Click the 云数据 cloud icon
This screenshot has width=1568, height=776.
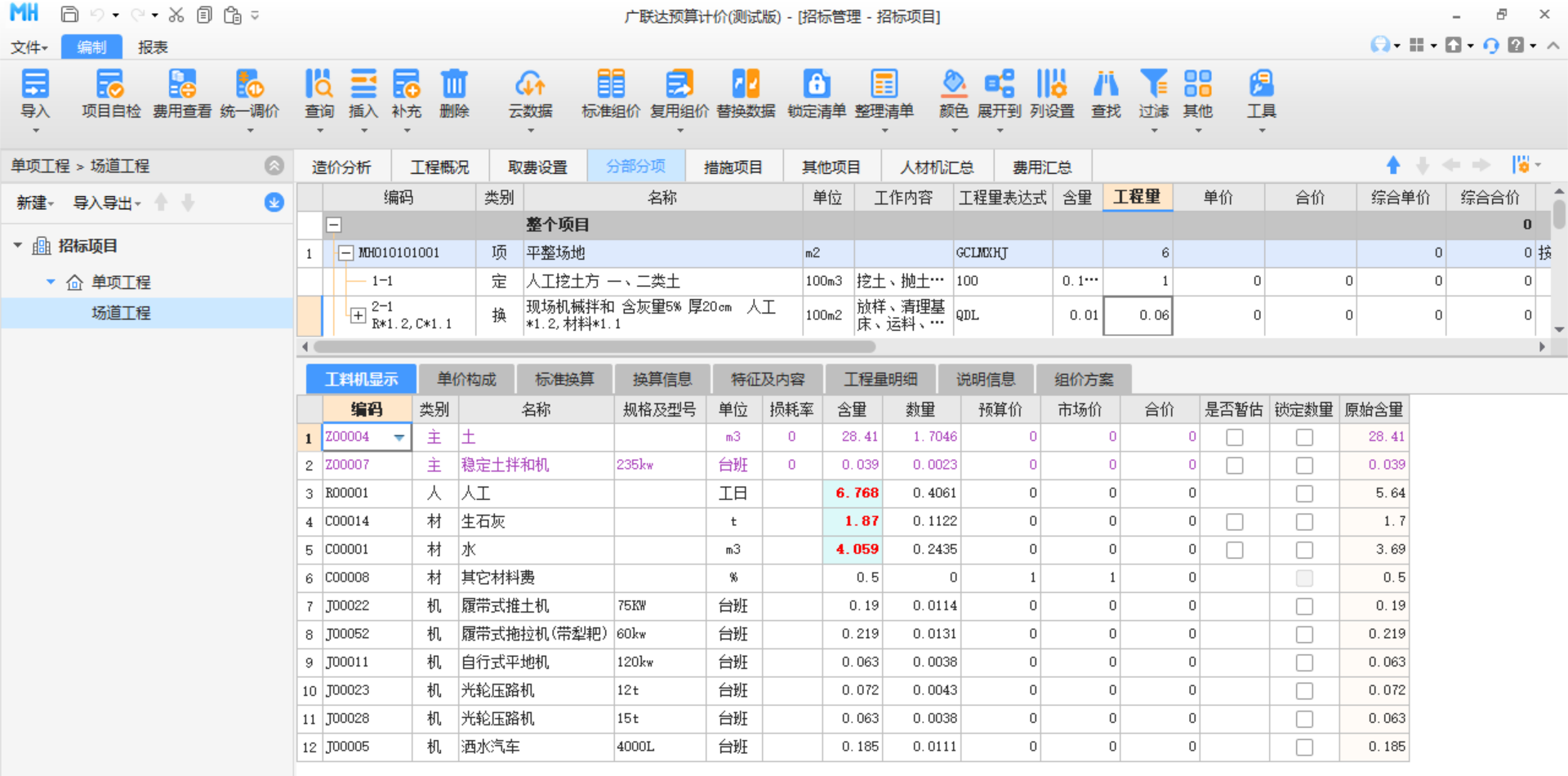530,85
